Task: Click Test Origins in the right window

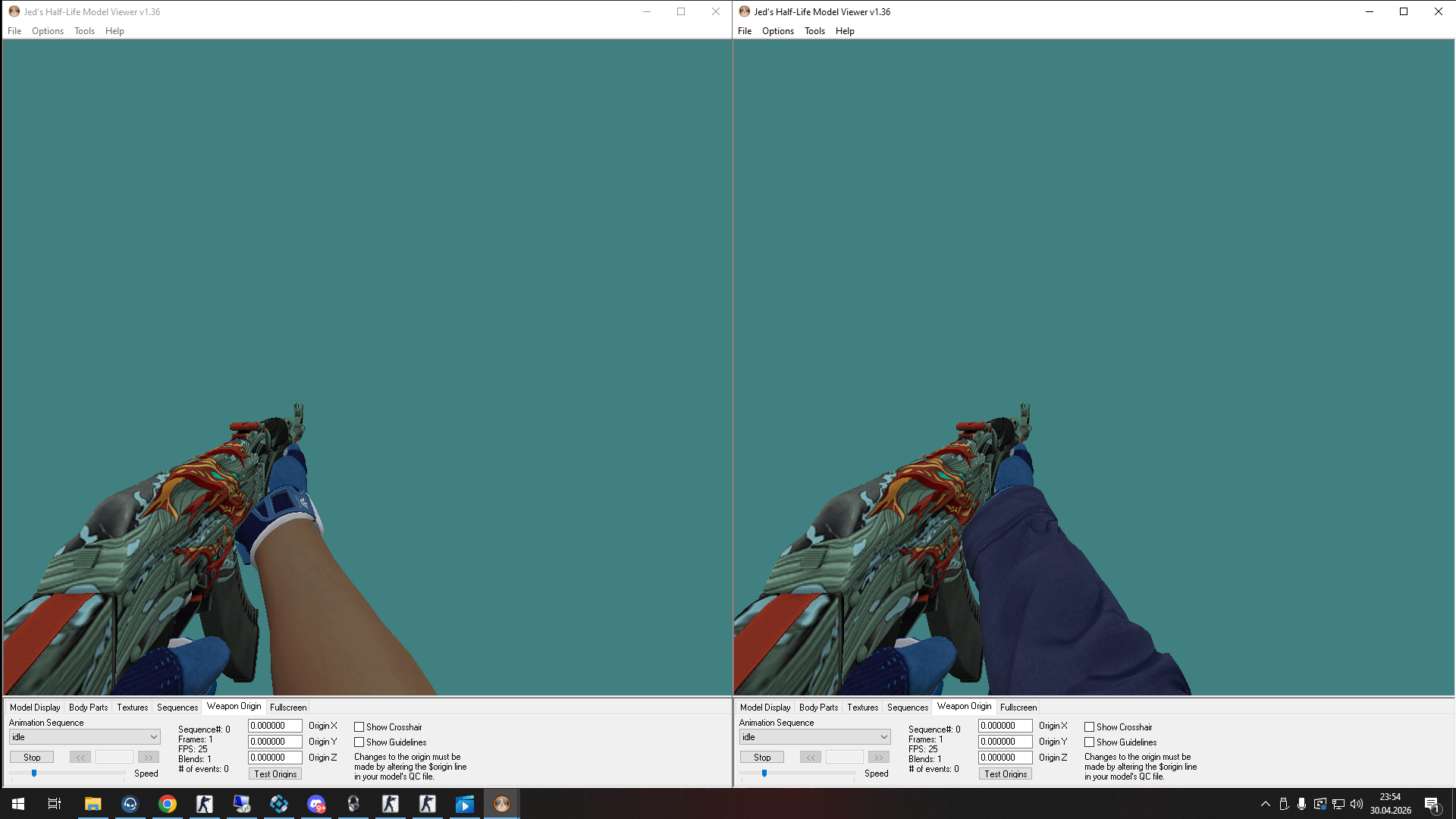Action: click(1006, 774)
